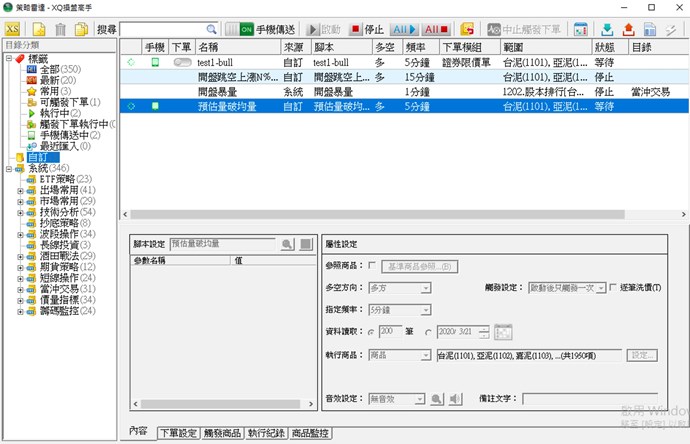Click the trash delete icon in toolbar
Image resolution: width=690 pixels, height=444 pixels.
(x=59, y=29)
